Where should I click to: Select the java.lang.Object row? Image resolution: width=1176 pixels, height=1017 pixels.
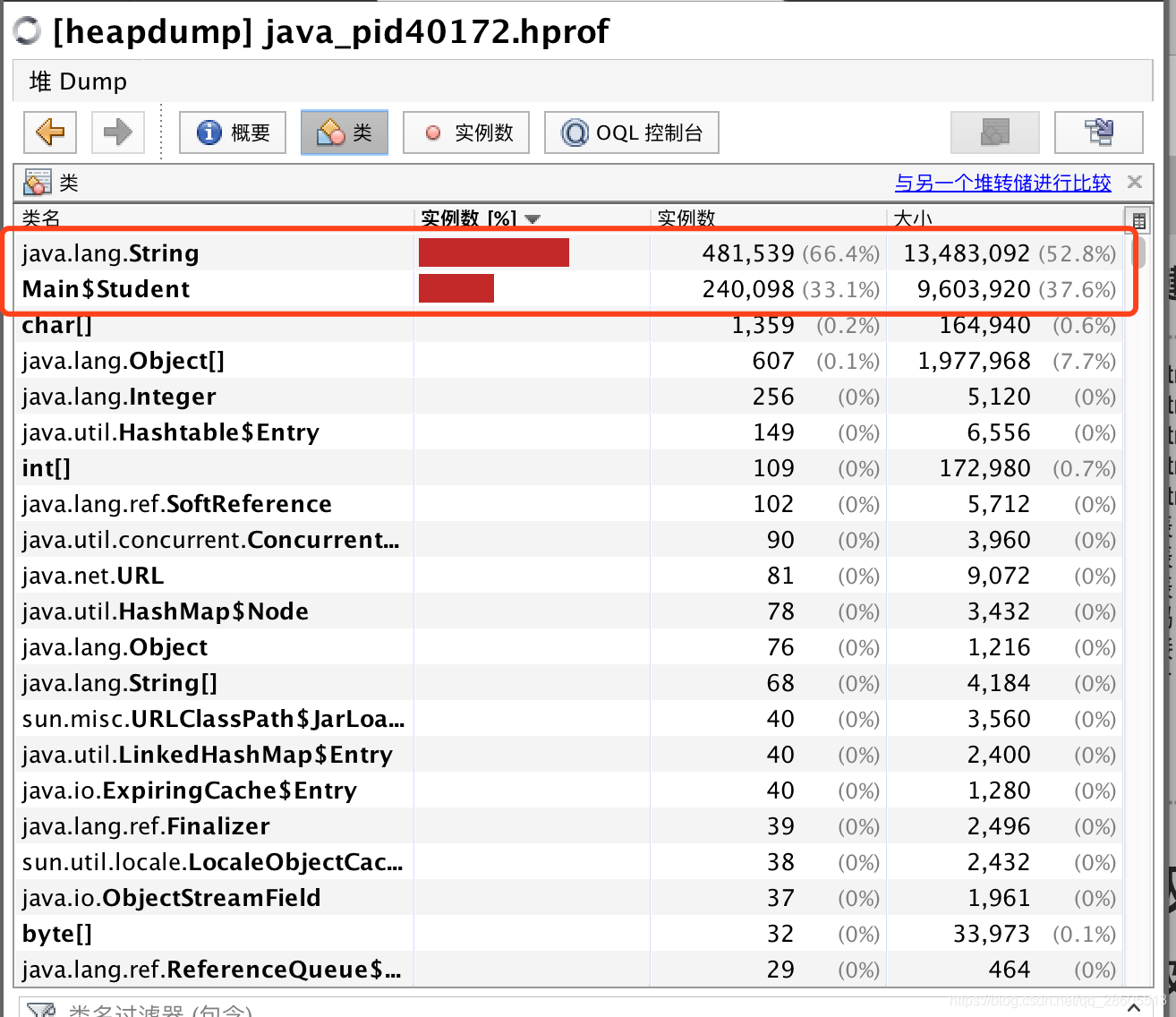pyautogui.click(x=568, y=647)
